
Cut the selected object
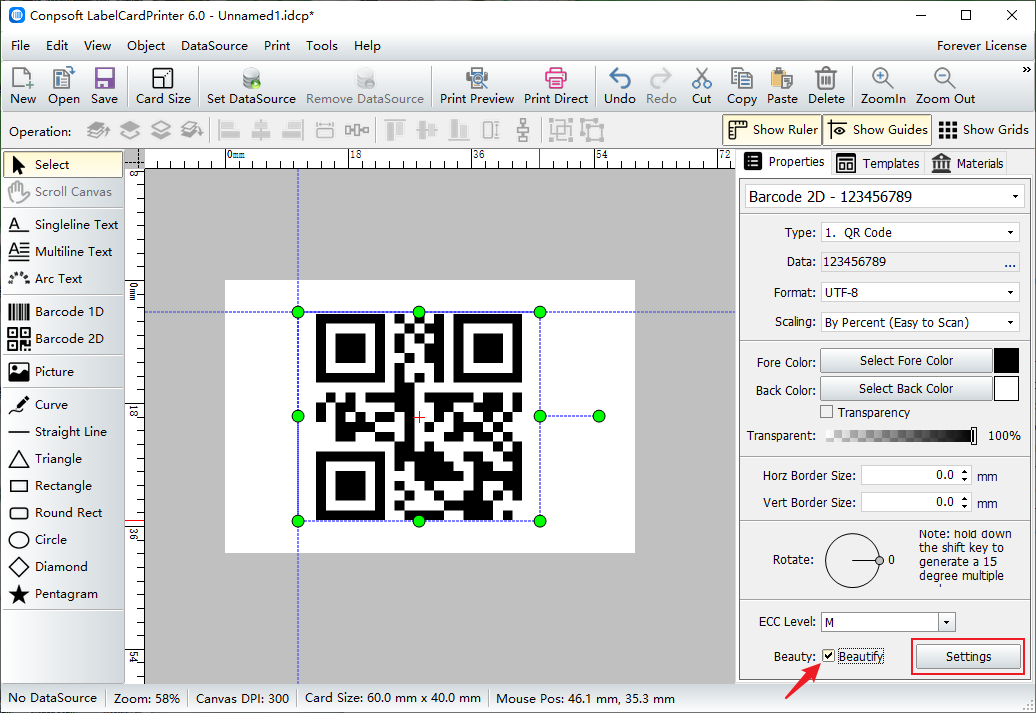701,86
